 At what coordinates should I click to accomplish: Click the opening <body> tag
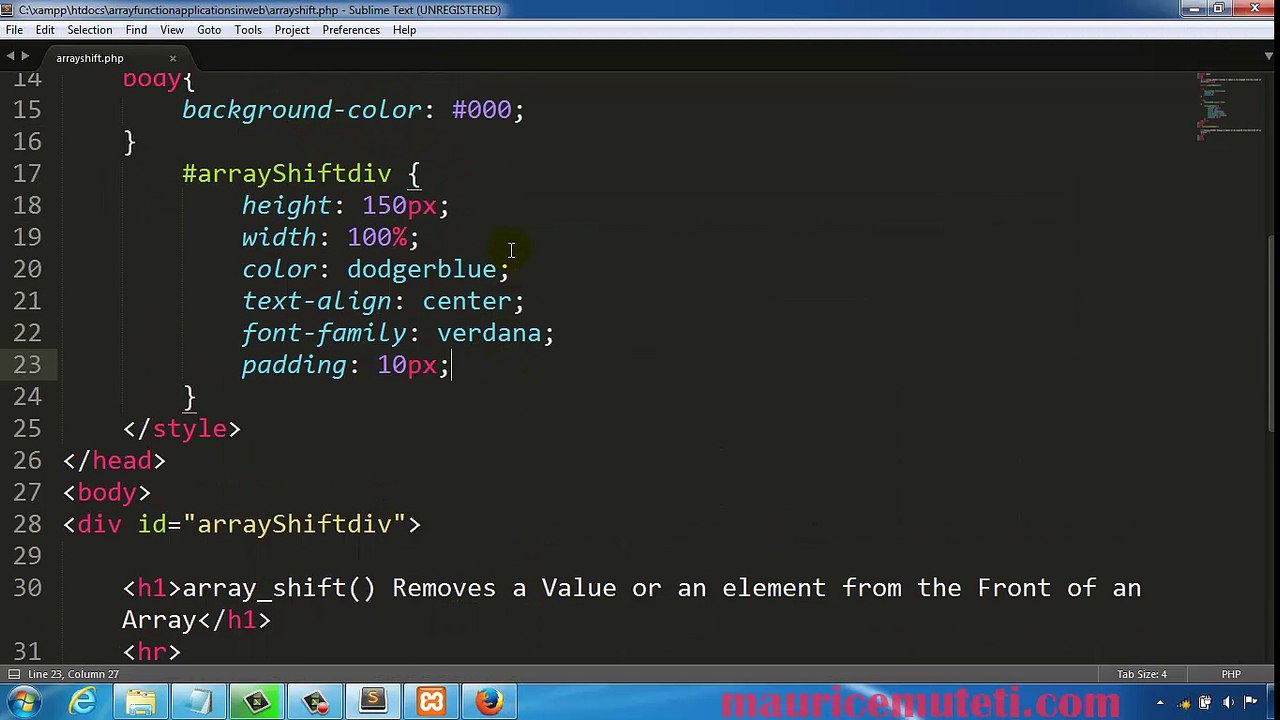[107, 493]
